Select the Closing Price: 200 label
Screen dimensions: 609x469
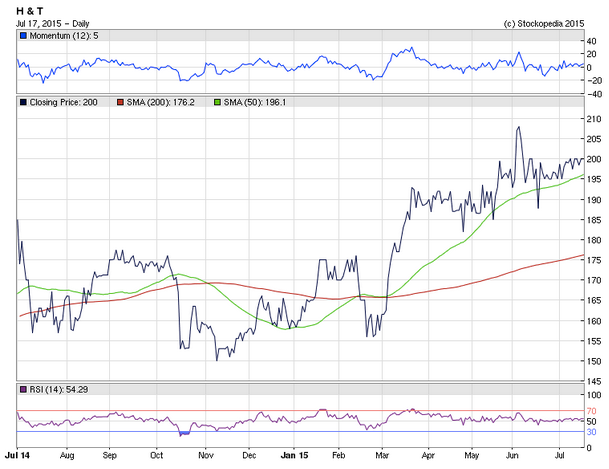point(63,102)
